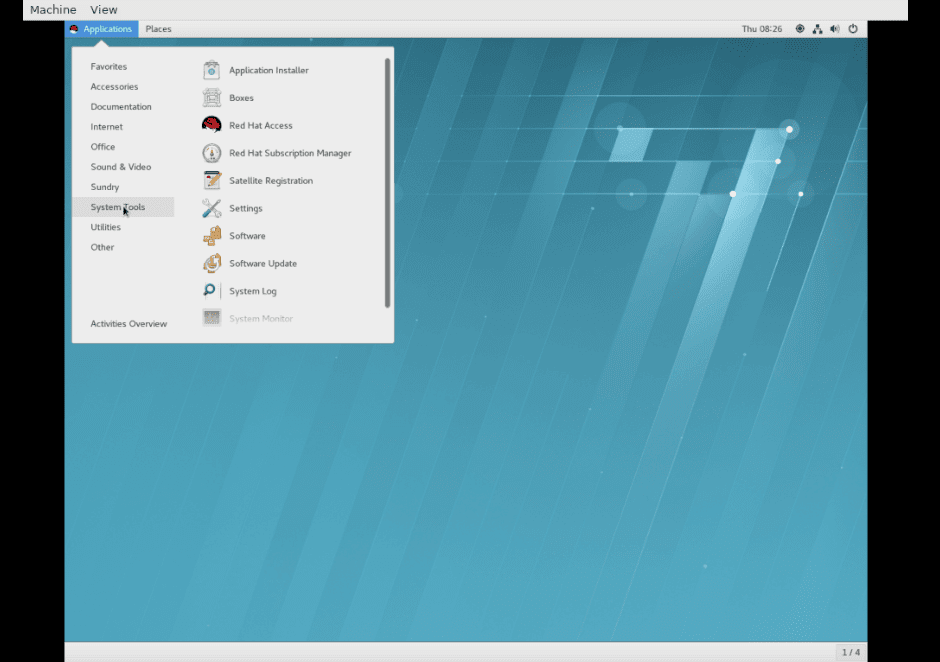Launch Red Hat Subscription Manager icon
The height and width of the screenshot is (662, 940).
(212, 153)
